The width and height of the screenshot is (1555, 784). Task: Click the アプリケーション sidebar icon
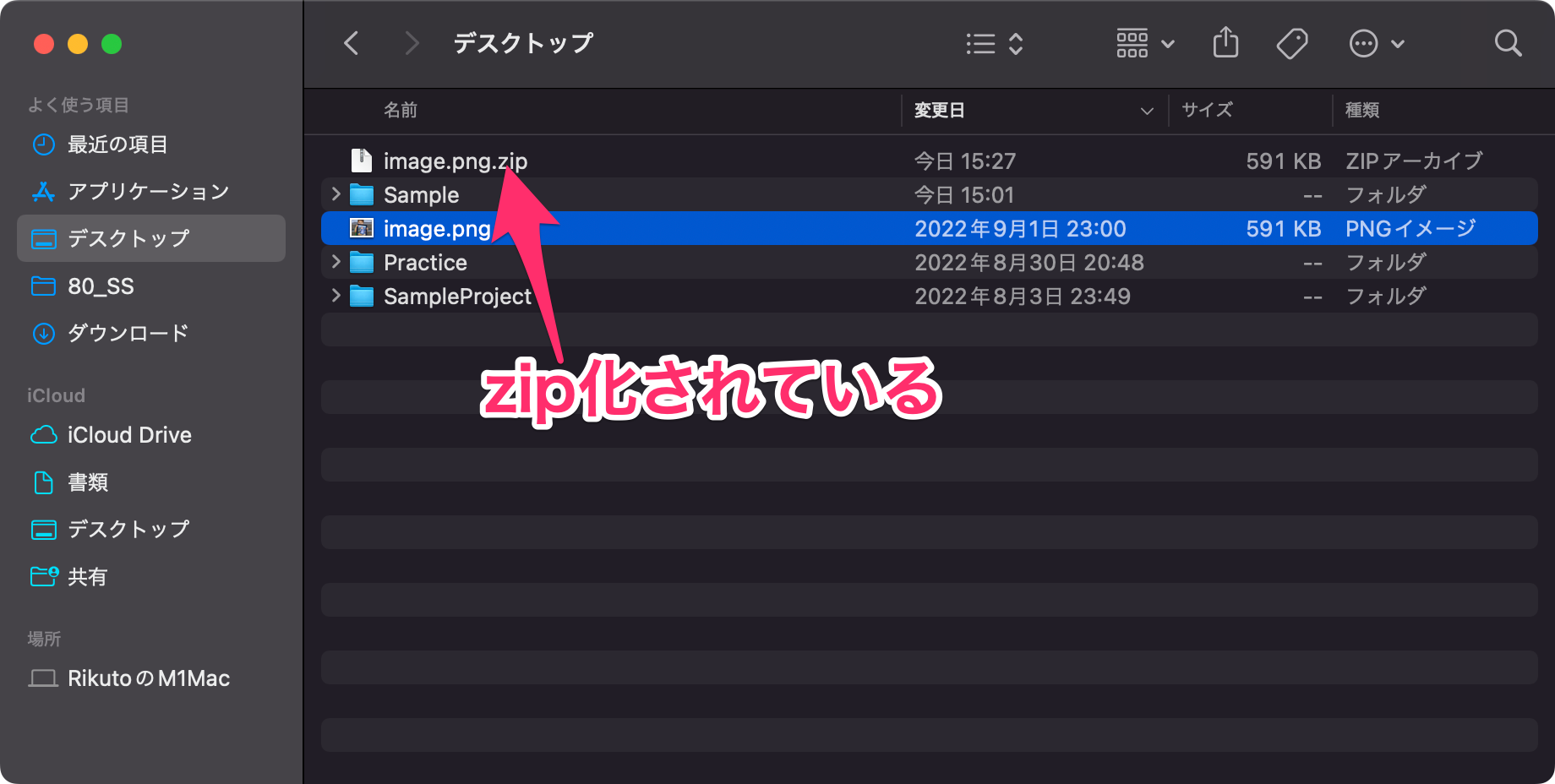point(44,191)
